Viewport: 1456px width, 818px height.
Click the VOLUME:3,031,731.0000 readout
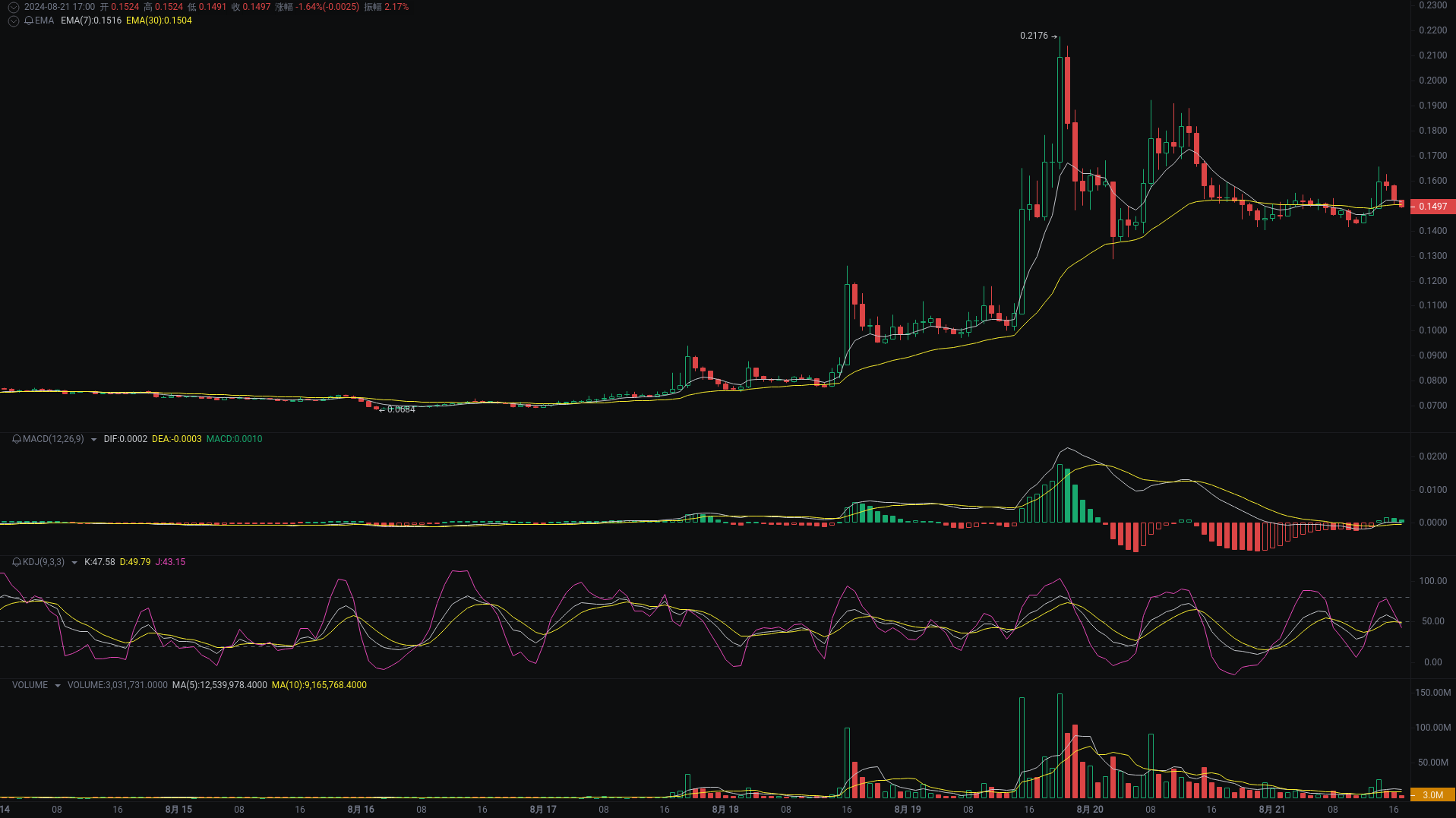(x=118, y=685)
